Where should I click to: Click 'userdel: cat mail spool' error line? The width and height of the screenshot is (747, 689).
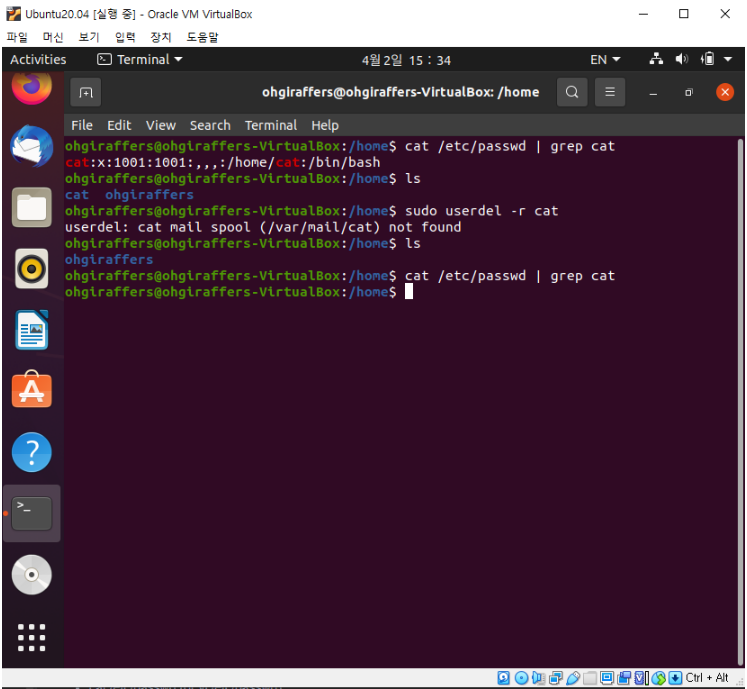[263, 227]
